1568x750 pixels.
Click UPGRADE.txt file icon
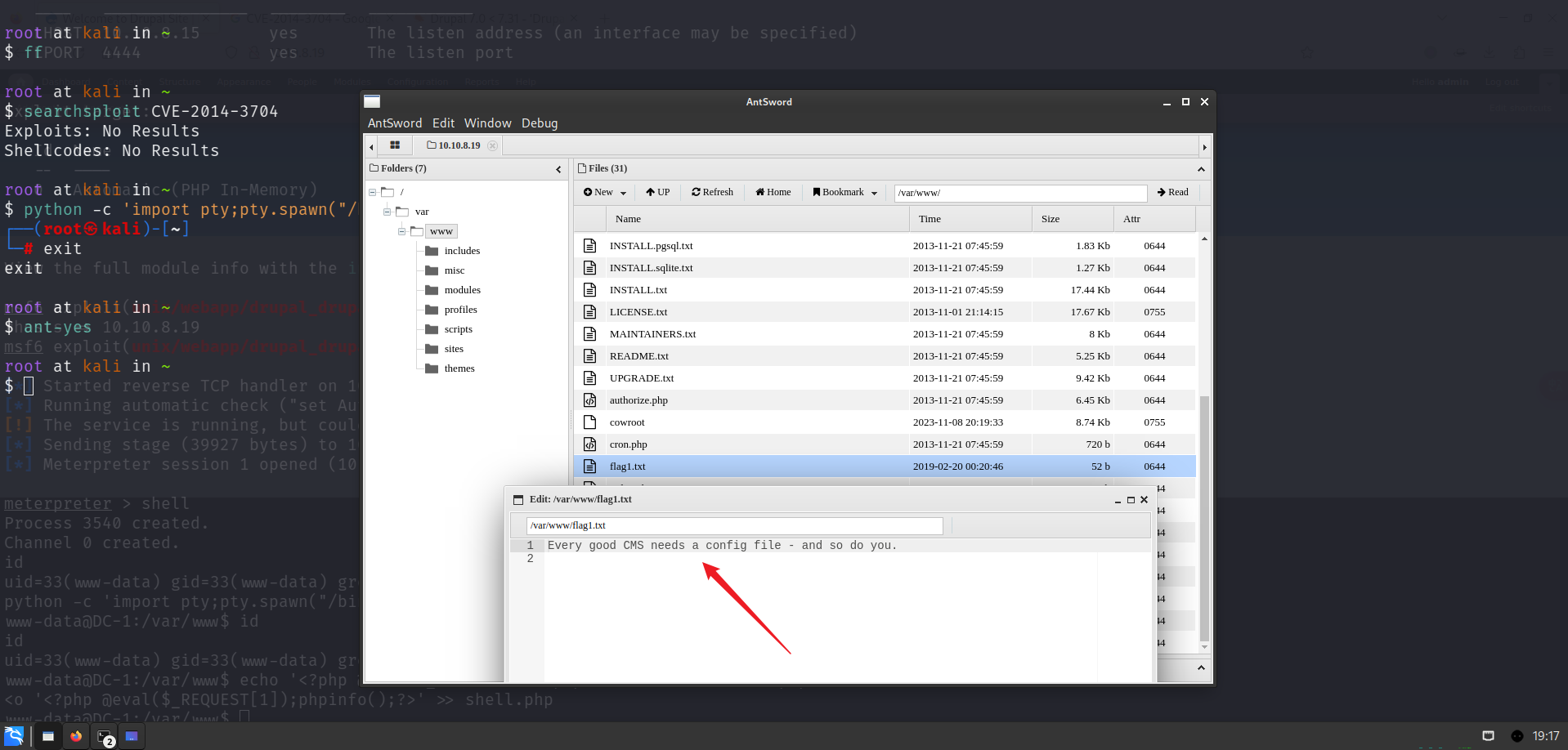[x=589, y=378]
